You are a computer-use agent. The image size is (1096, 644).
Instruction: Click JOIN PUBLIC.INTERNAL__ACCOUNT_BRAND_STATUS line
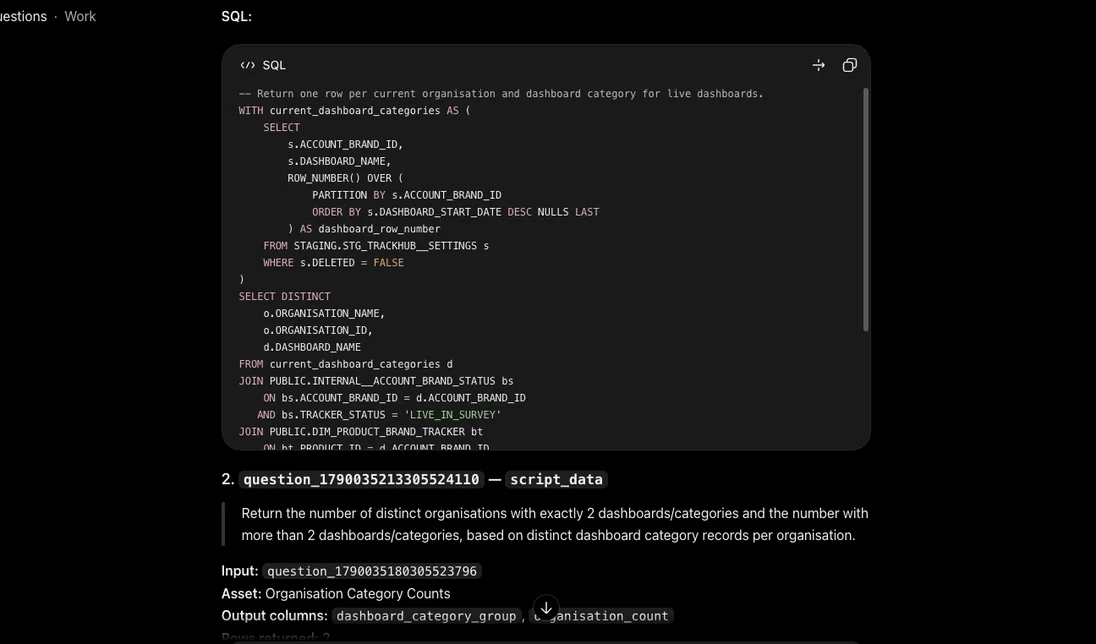coord(376,381)
